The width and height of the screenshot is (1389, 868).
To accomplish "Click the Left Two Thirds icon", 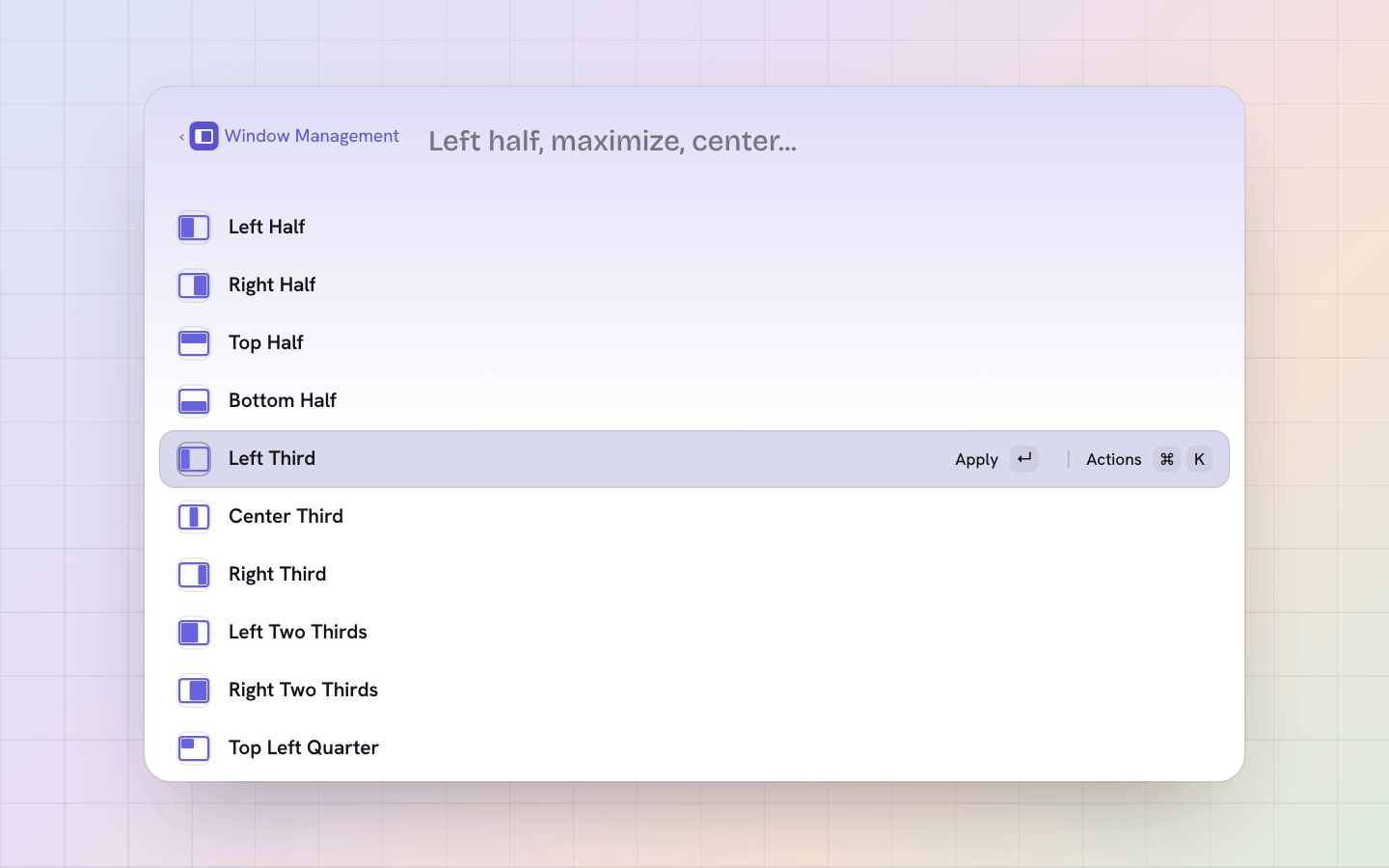I will 194,633.
